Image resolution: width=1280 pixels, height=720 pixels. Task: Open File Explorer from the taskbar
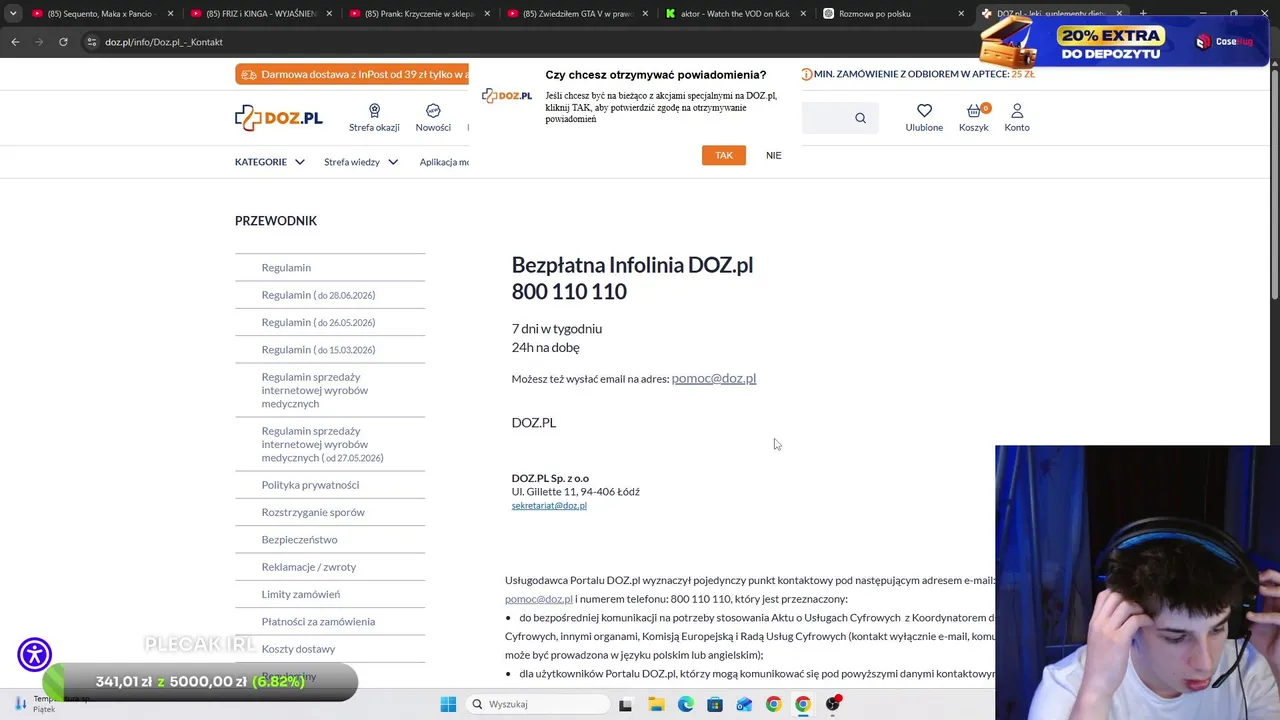point(656,704)
